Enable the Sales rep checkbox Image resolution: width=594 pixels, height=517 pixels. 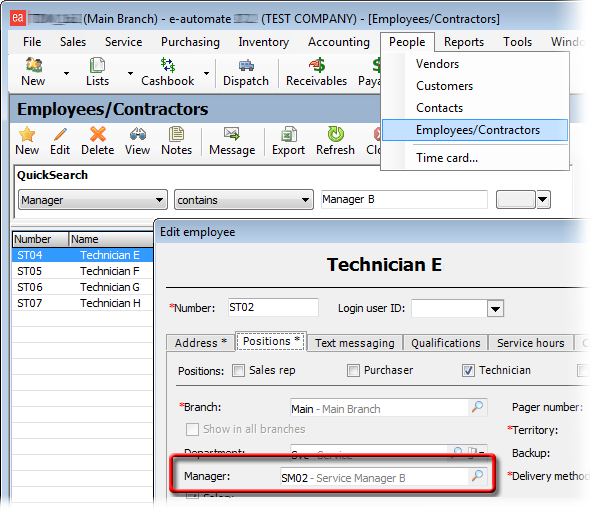[x=238, y=370]
